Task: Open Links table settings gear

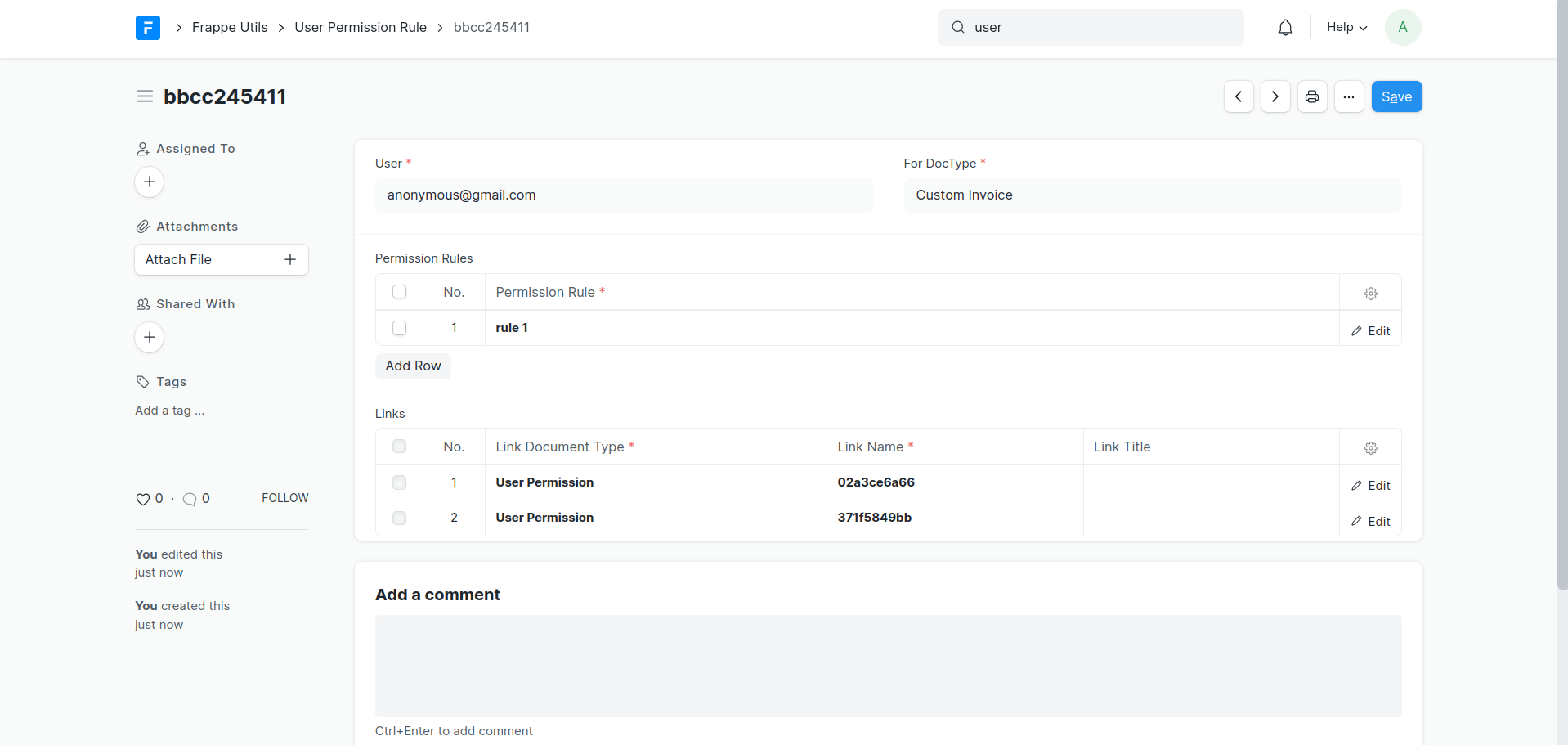Action: tap(1371, 448)
